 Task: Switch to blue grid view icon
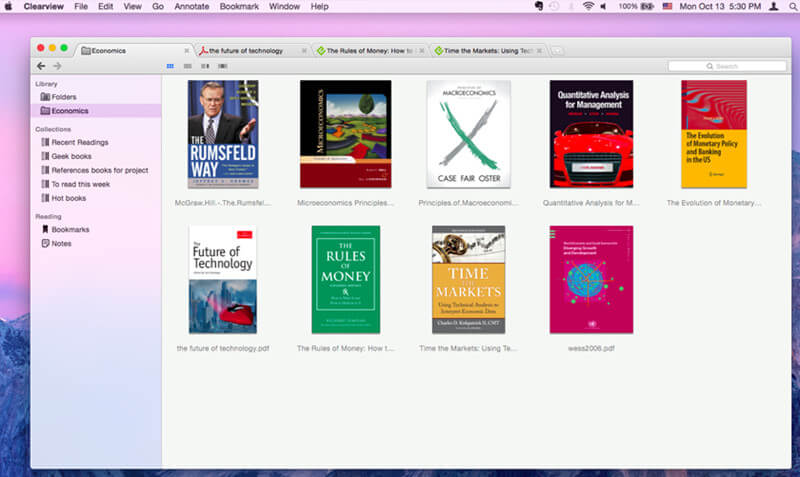point(170,66)
